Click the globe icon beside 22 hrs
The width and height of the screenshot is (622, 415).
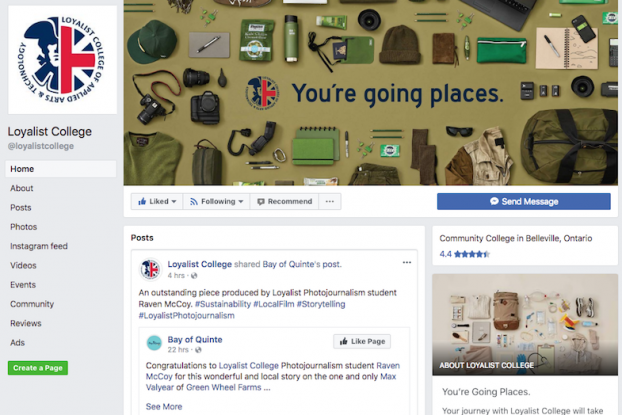pos(198,350)
